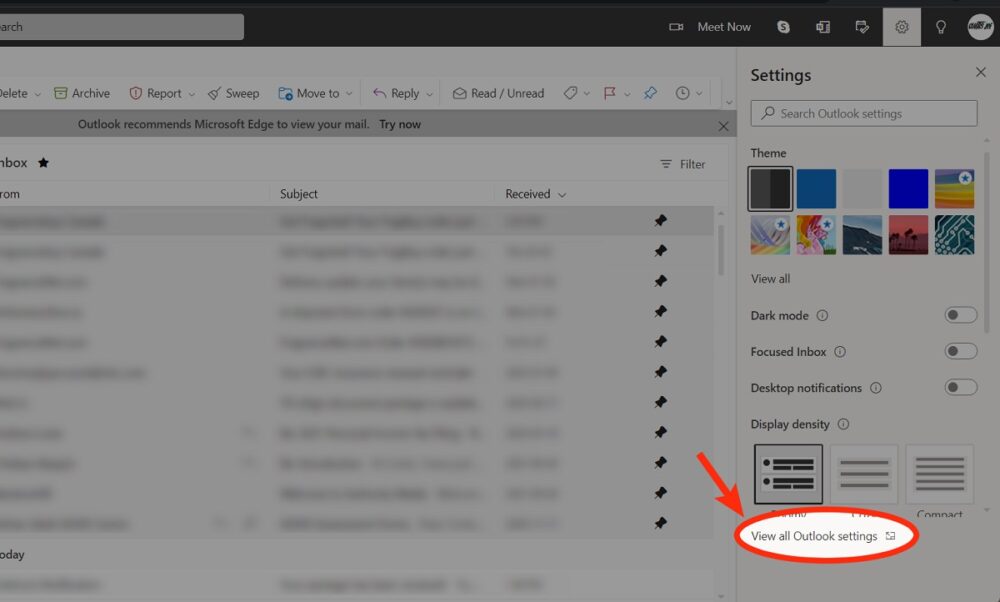Click the flag icon in toolbar
Viewport: 1000px width, 602px height.
tap(609, 93)
